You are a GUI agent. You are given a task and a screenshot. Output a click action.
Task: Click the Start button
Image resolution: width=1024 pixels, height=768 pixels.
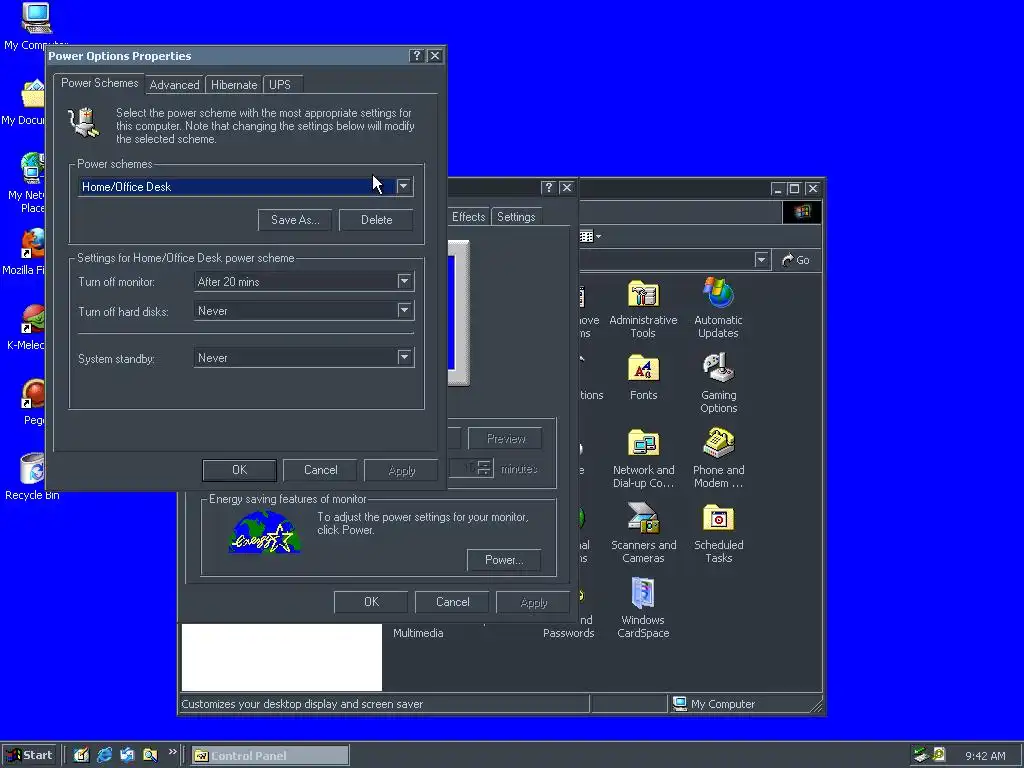31,755
